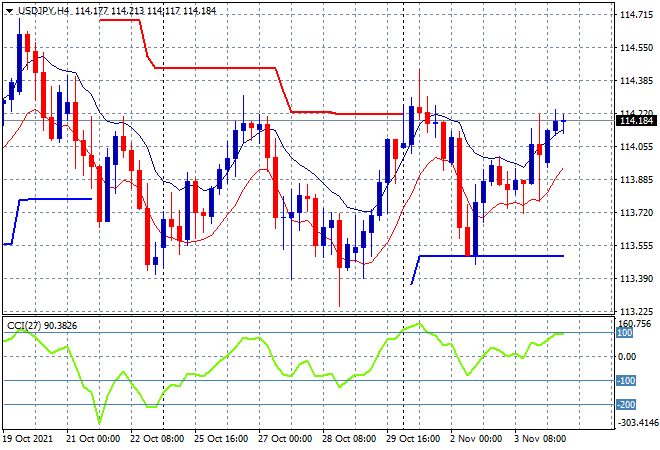
Task: Click the 29 Oct 16:00 time label
Action: tap(413, 439)
